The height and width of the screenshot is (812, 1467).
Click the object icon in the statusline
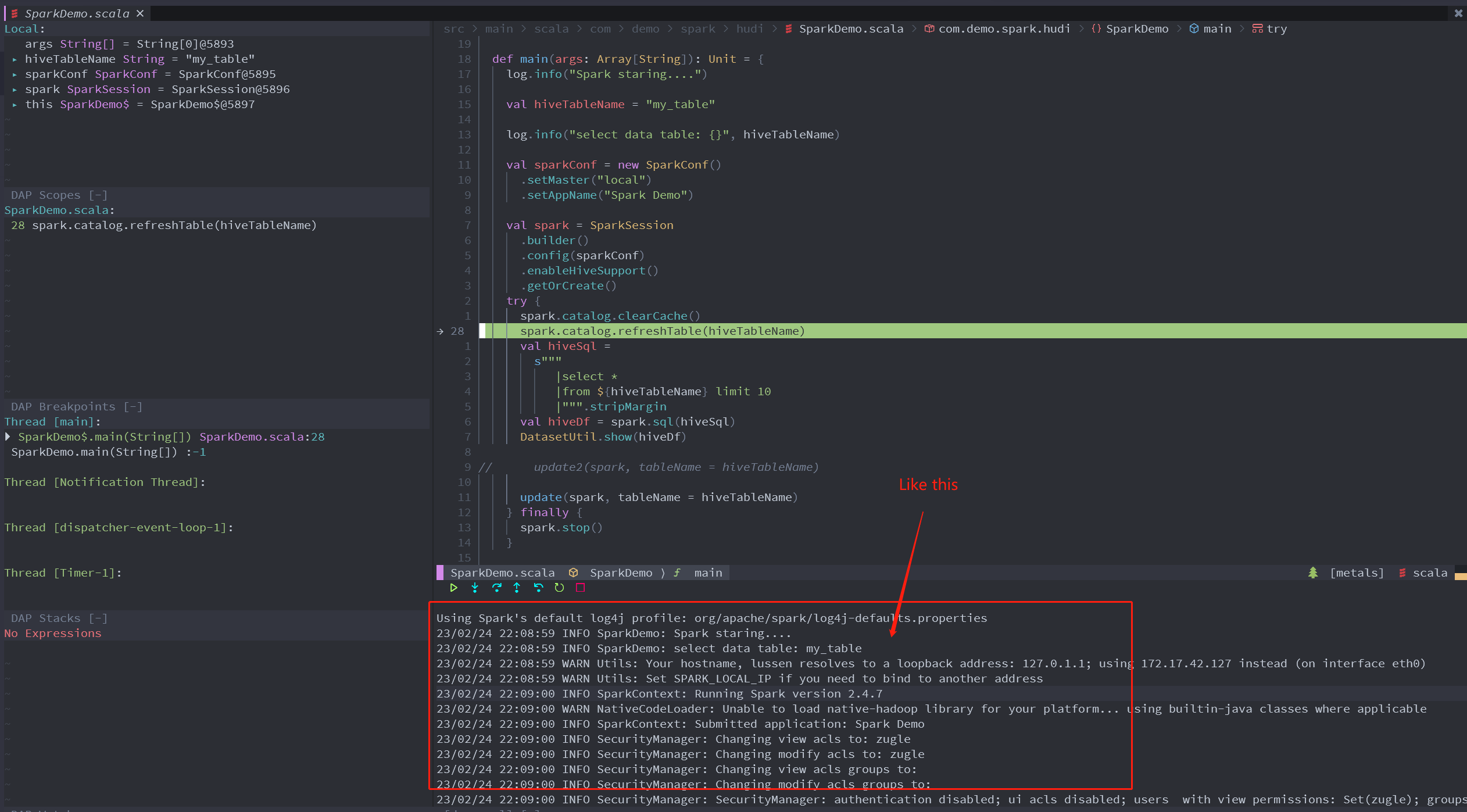[x=573, y=573]
